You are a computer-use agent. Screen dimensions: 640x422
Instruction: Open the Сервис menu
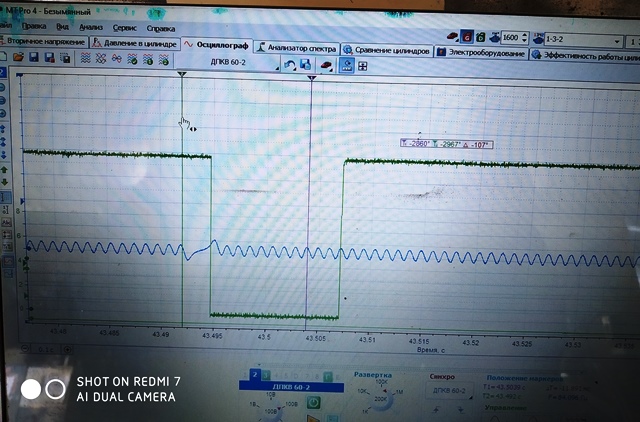[124, 28]
